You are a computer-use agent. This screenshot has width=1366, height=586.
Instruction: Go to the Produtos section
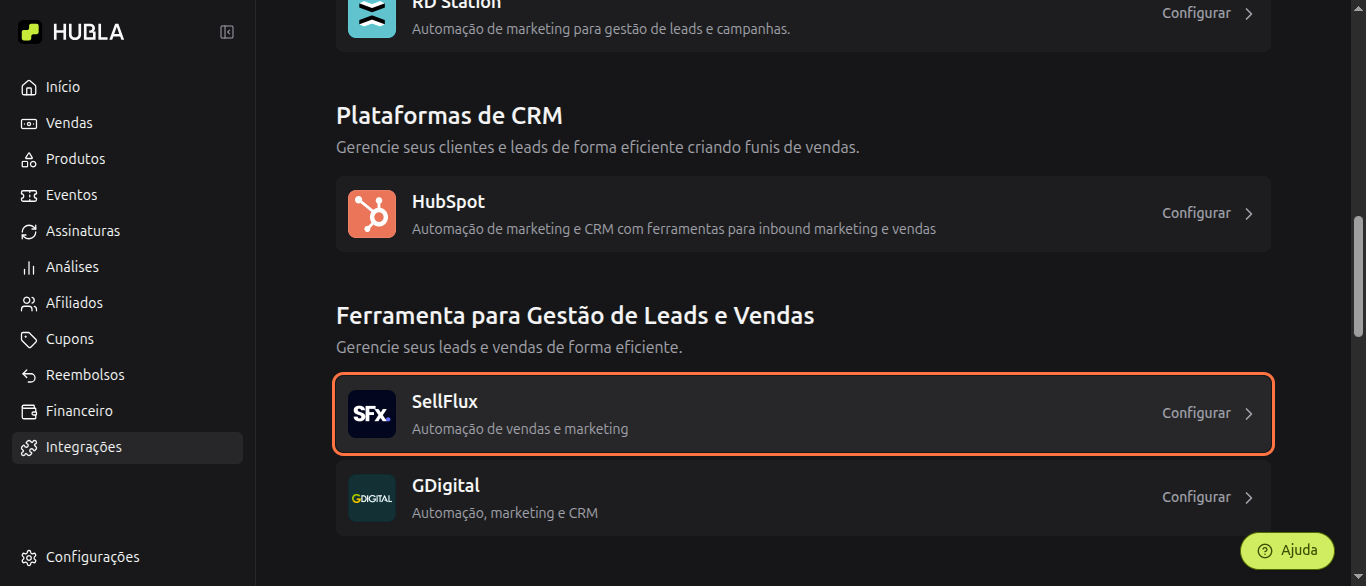75,159
